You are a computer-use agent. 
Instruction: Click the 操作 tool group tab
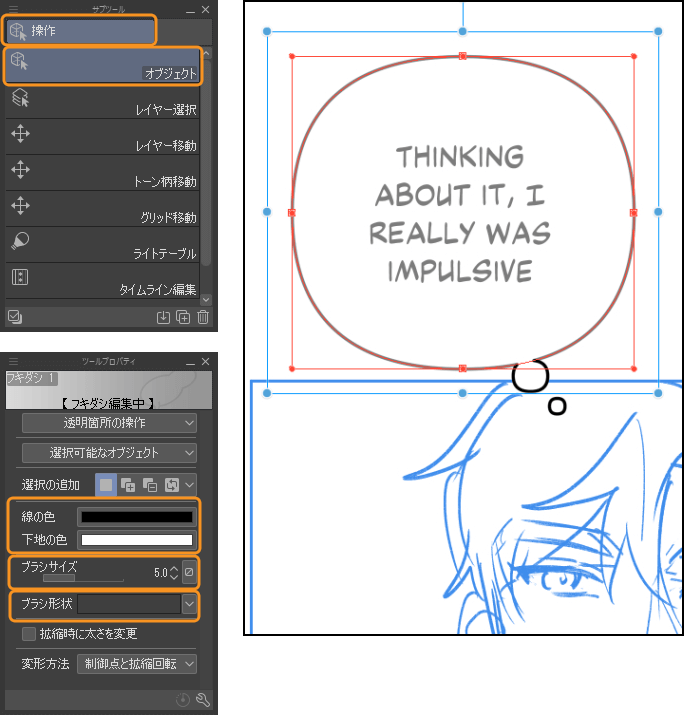(x=80, y=30)
